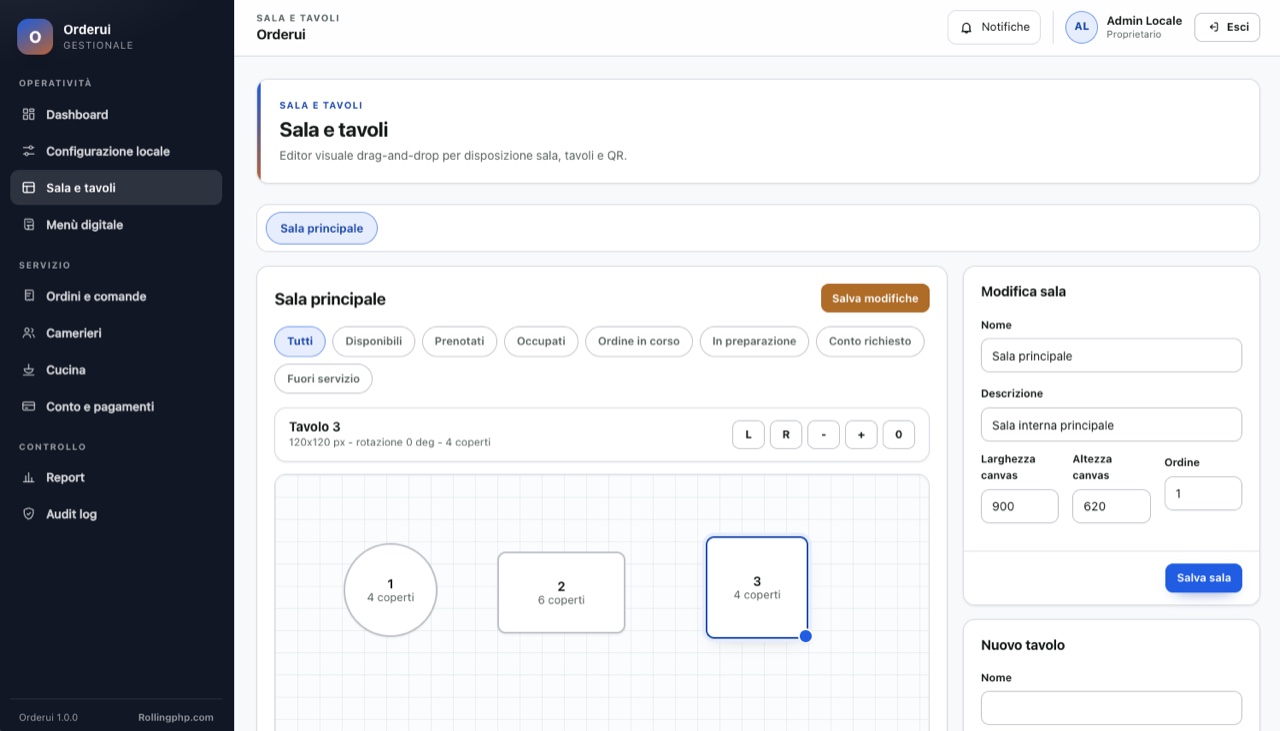Edit the Larghezza canvas value
1280x731 pixels.
[x=1019, y=506]
